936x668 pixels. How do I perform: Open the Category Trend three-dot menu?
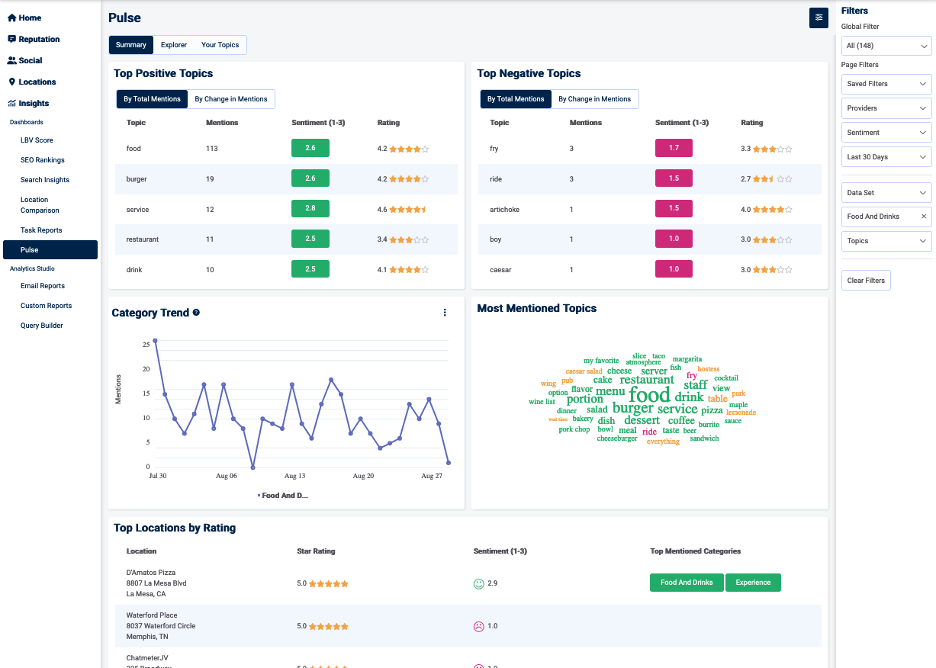tap(445, 313)
